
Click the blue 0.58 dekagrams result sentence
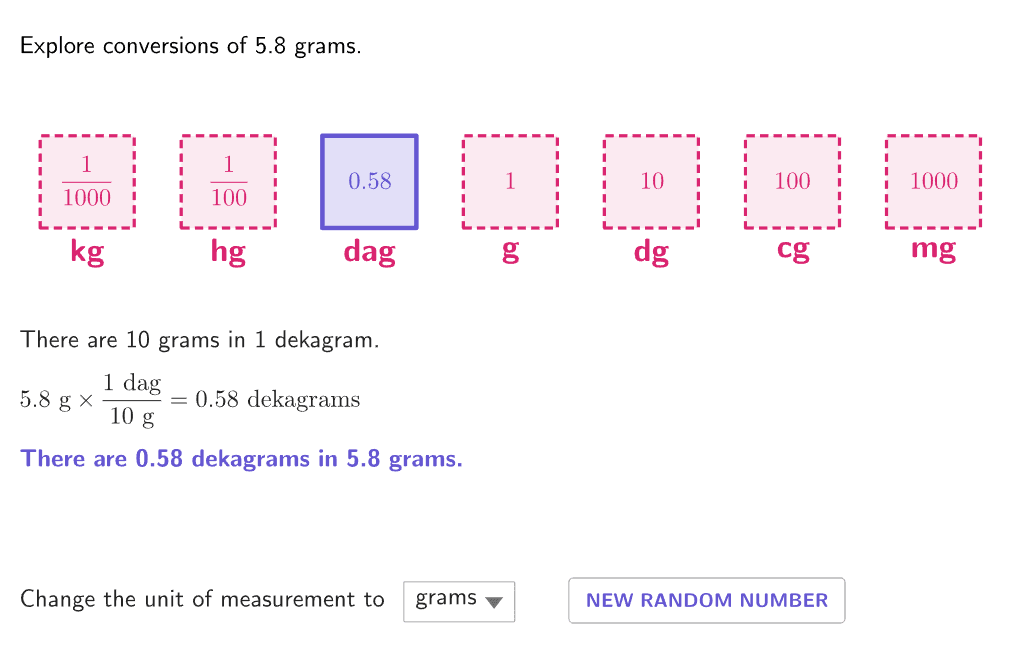(x=242, y=459)
